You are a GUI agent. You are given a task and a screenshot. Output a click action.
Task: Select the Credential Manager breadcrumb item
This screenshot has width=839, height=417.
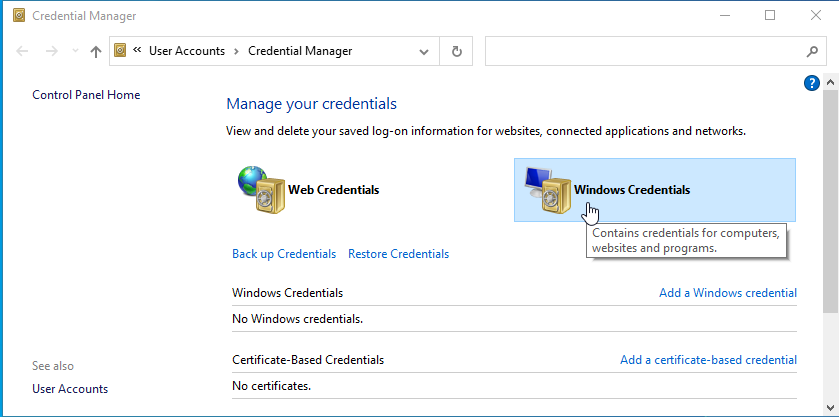(x=300, y=51)
